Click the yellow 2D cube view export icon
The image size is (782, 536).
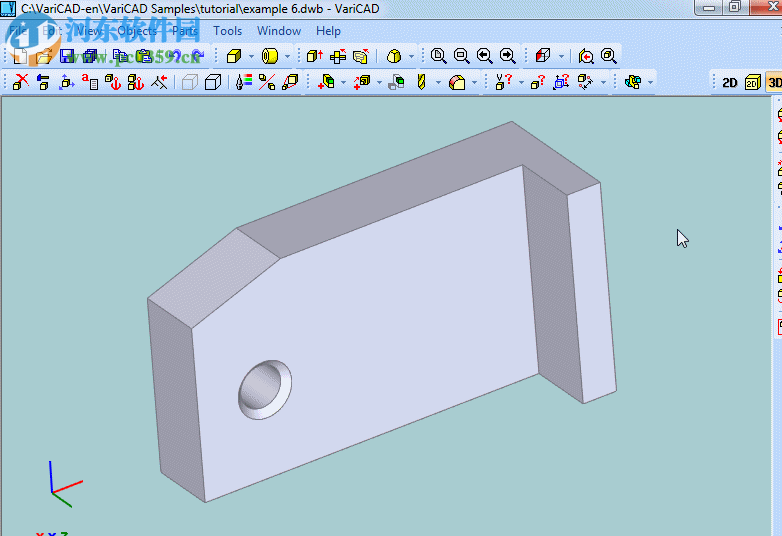coord(753,82)
